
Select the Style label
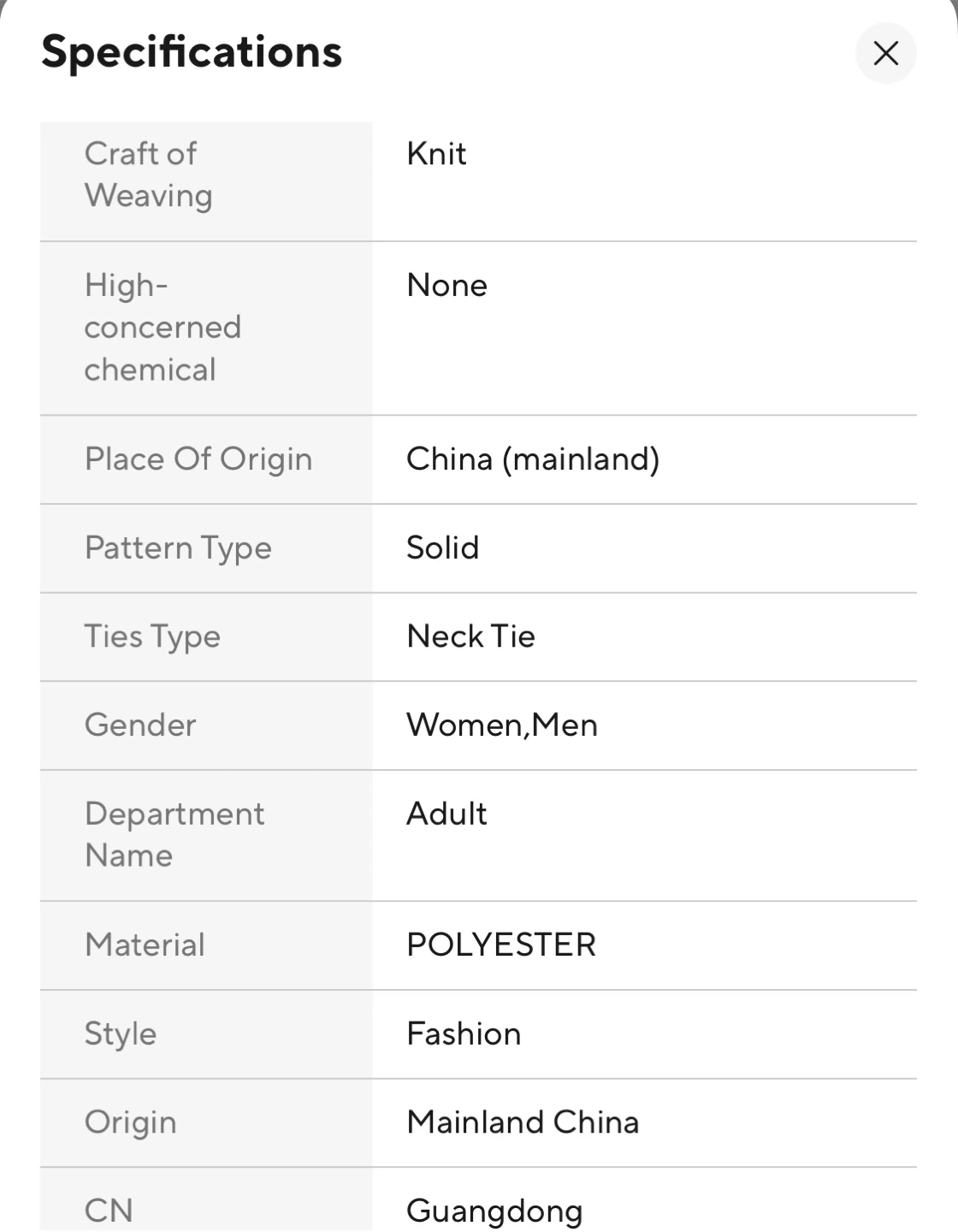(x=121, y=1034)
